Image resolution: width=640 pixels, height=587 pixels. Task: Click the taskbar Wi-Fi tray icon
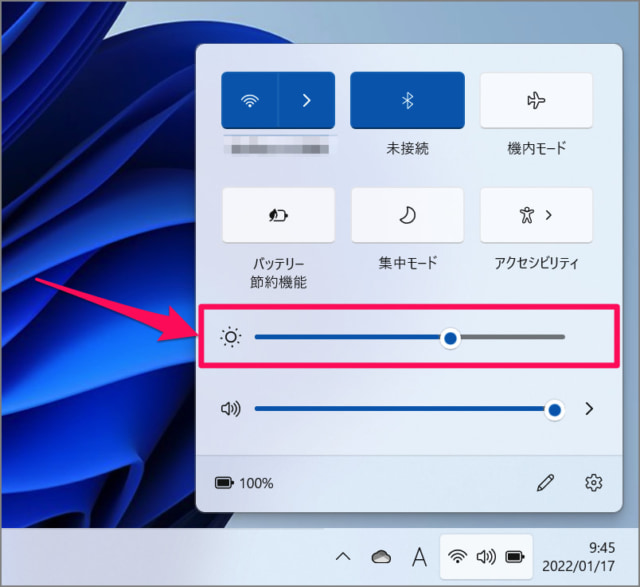click(x=458, y=556)
